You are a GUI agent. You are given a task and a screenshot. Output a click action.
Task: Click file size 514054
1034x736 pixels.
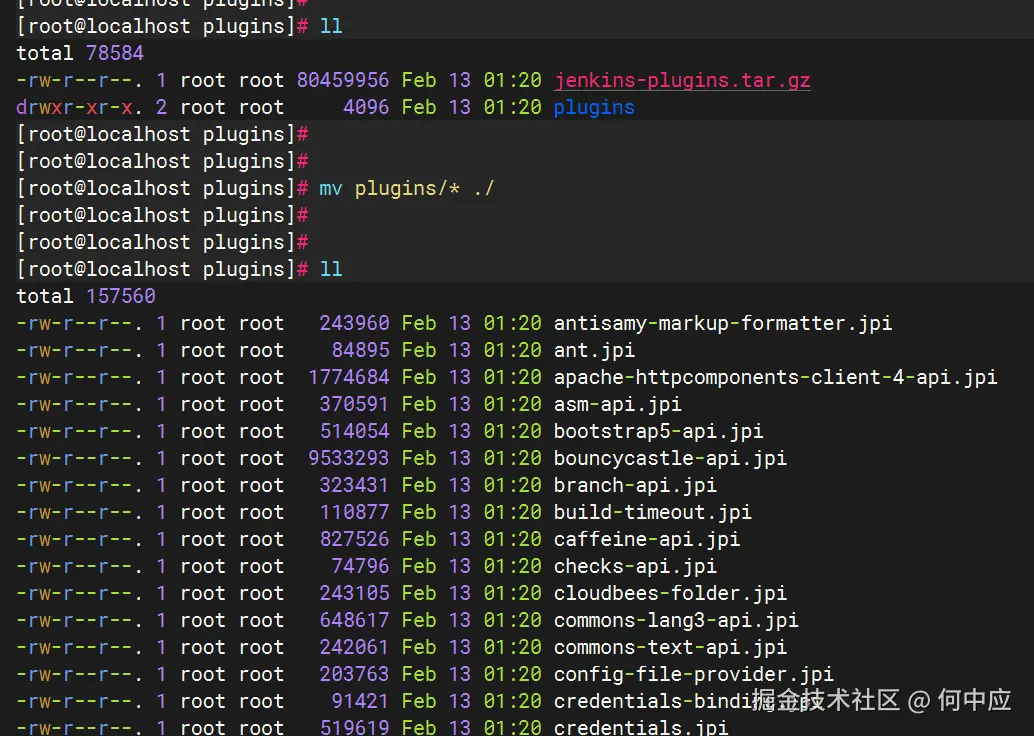[x=355, y=431]
